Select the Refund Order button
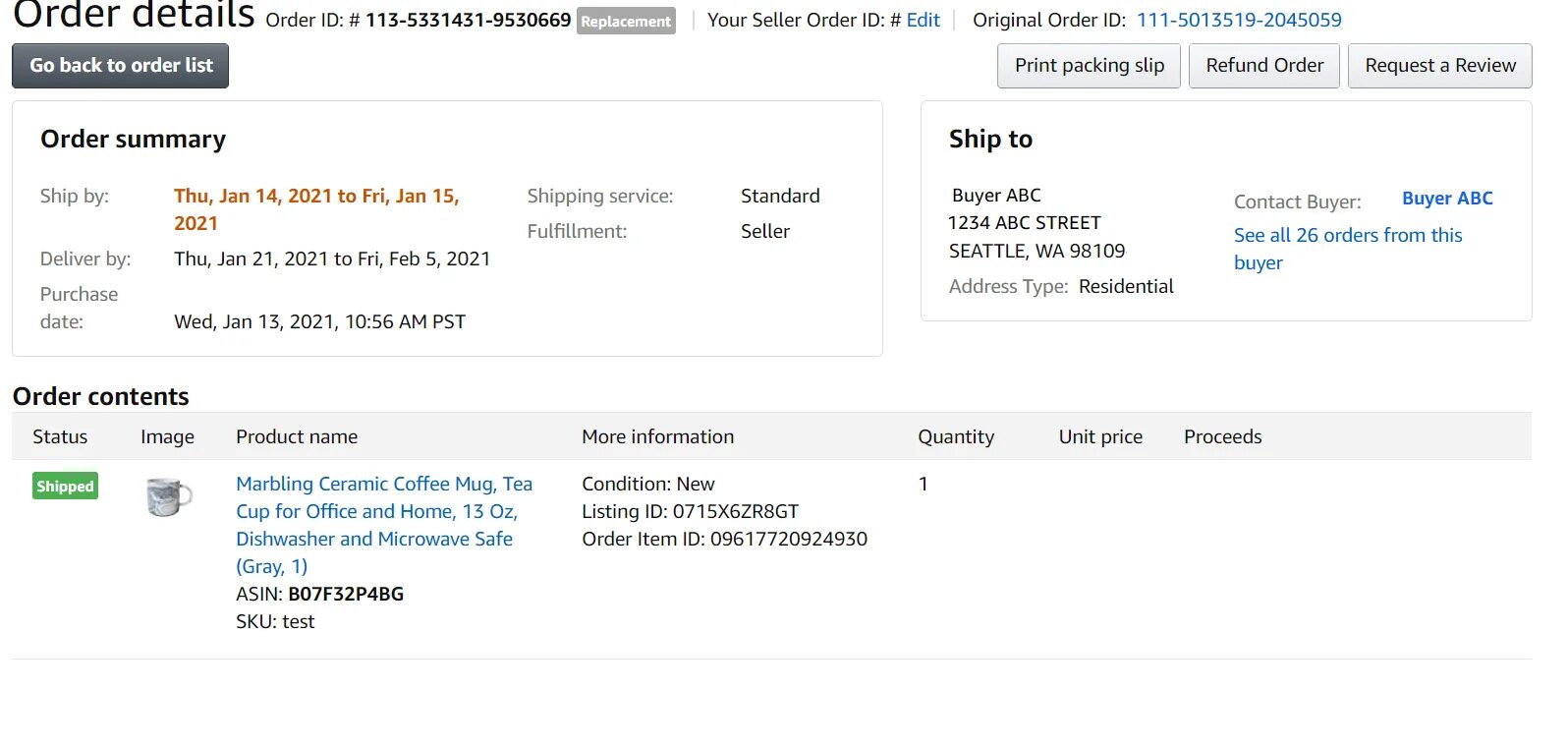Screen dimensions: 1568x748 pyautogui.click(x=1264, y=66)
